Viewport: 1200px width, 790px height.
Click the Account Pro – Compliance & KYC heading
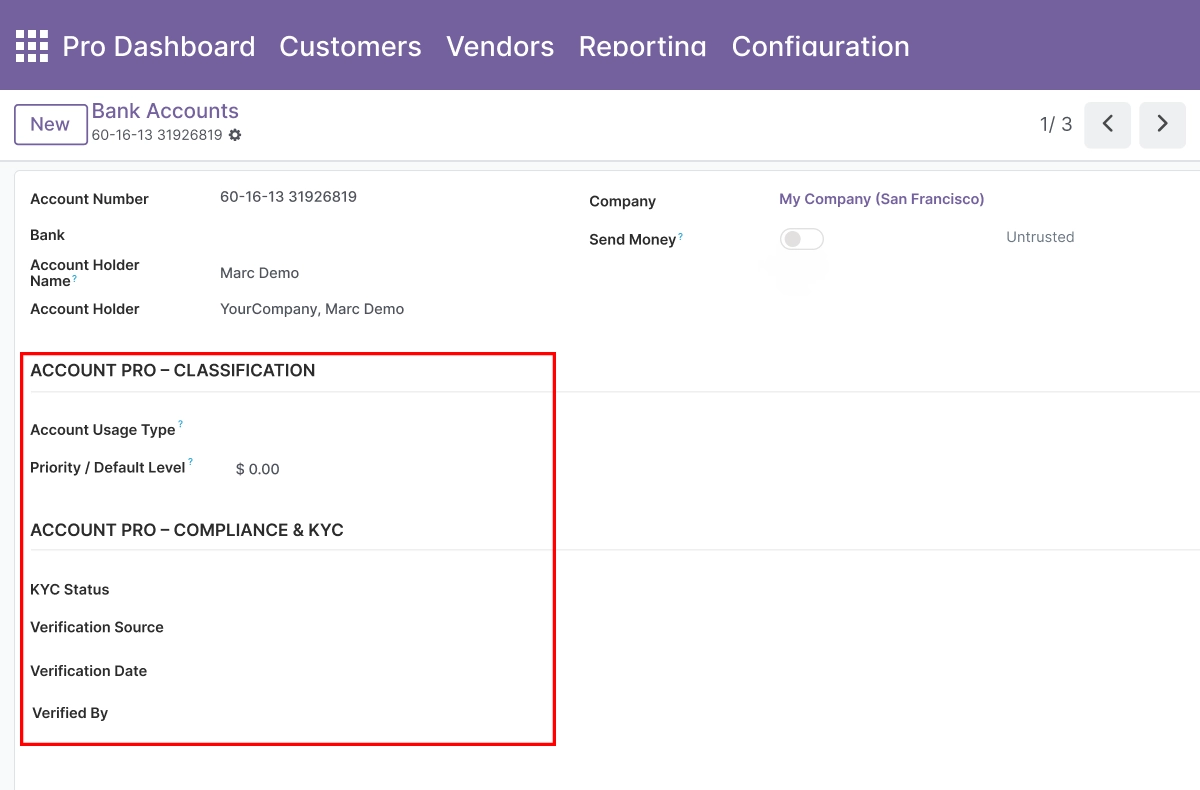coord(187,530)
